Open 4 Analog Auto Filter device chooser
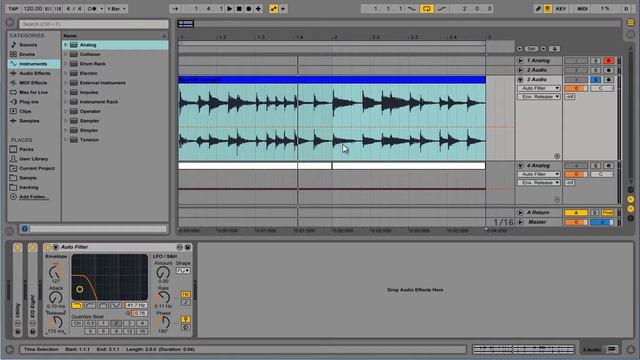 tap(539, 174)
